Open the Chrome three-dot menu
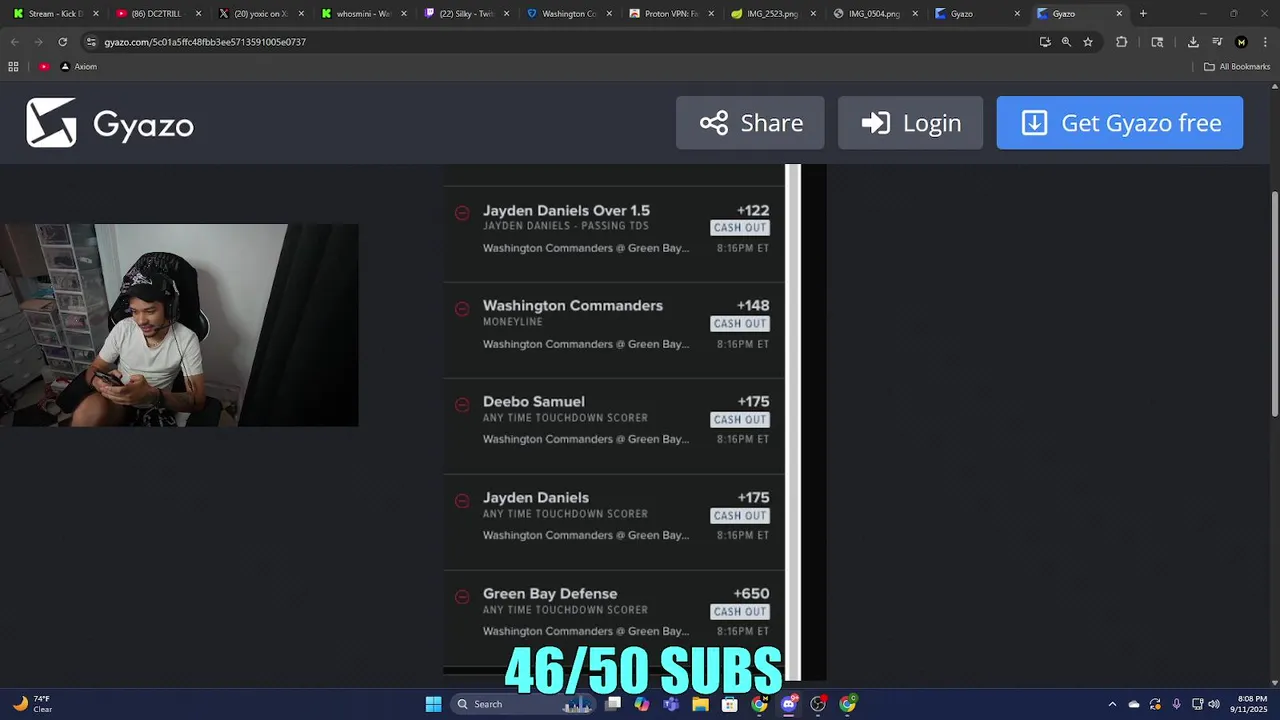1280x720 pixels. click(1265, 42)
